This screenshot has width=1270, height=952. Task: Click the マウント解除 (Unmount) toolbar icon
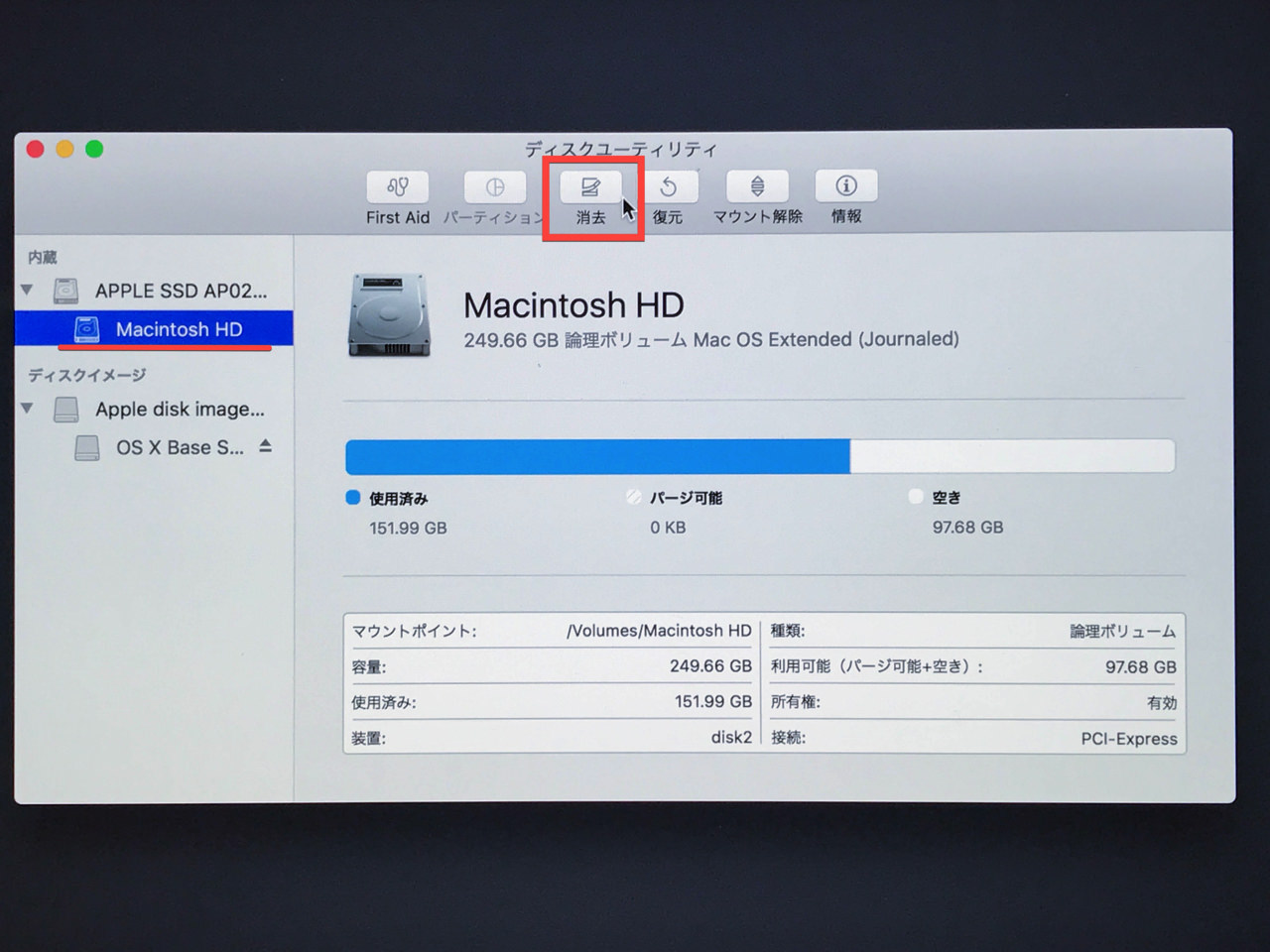tap(757, 186)
